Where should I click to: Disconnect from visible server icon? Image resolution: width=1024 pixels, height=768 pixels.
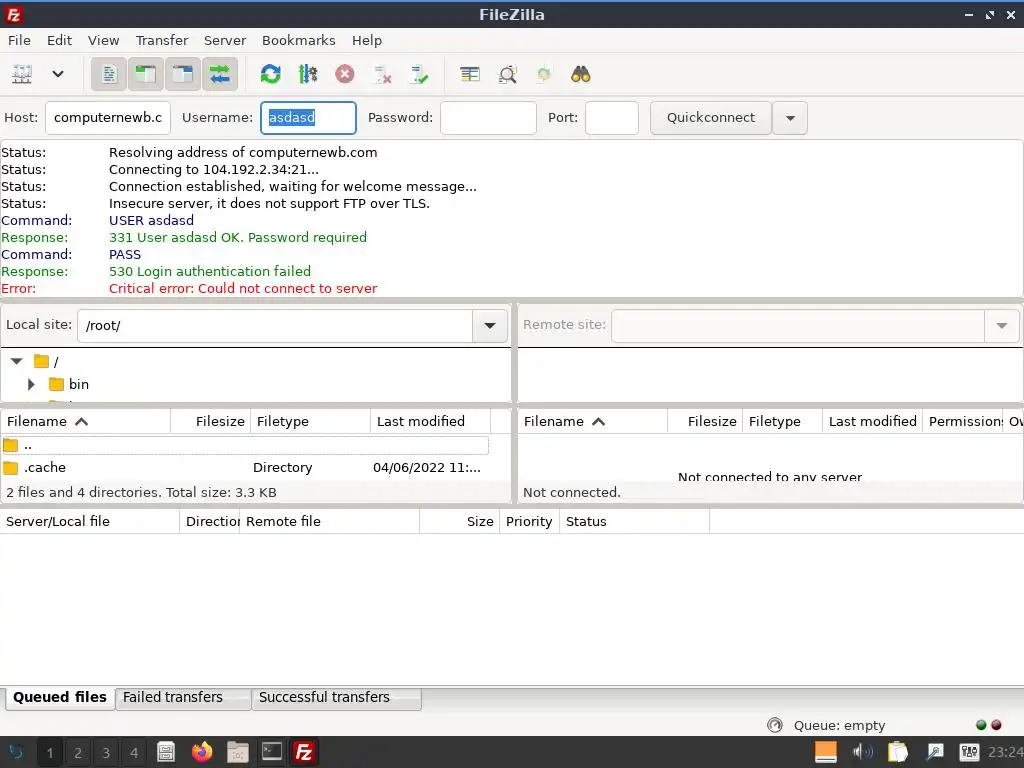click(382, 74)
